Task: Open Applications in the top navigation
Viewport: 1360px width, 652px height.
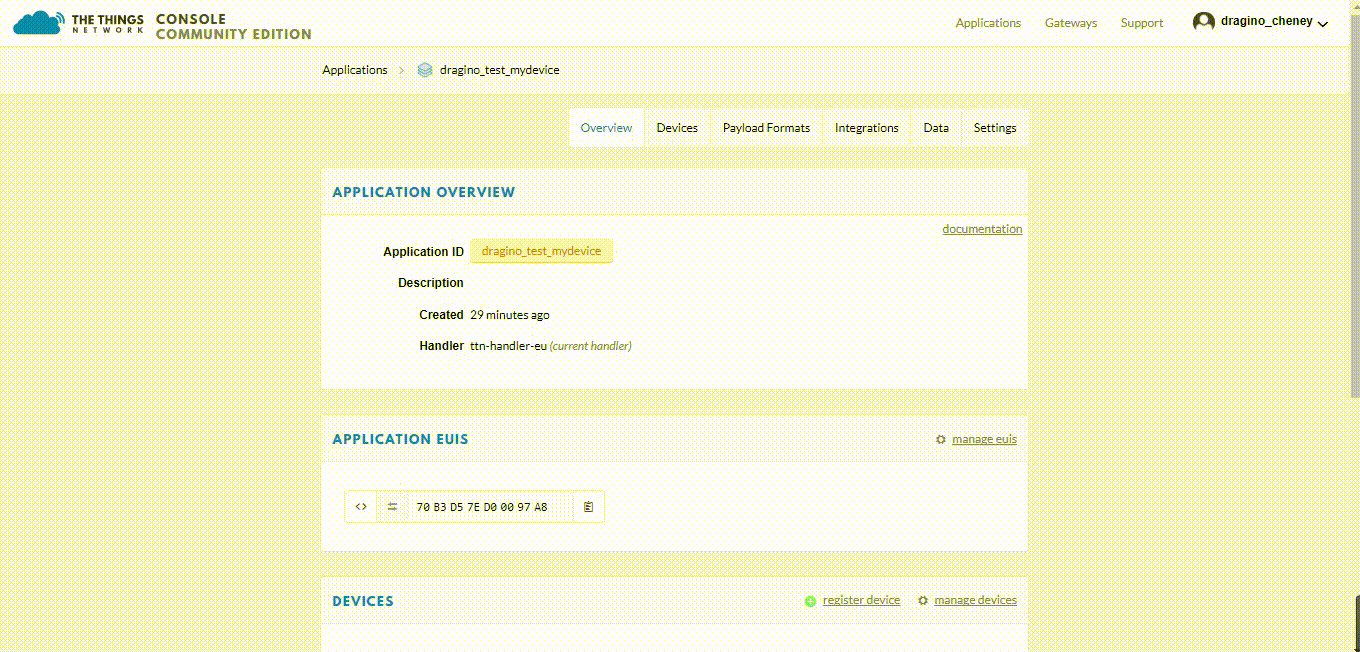Action: (988, 23)
